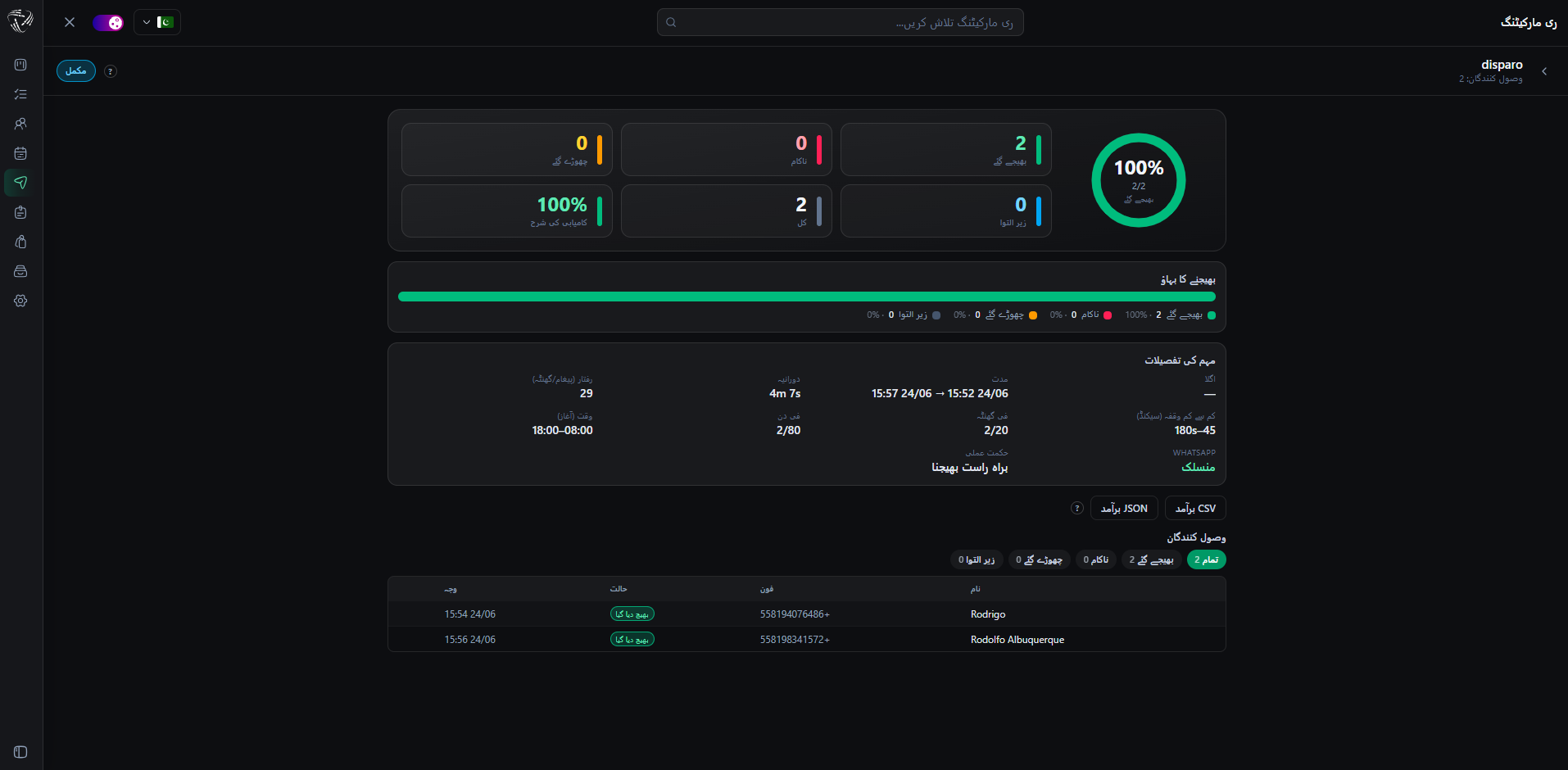Export recipients with the CSV button

point(1195,508)
